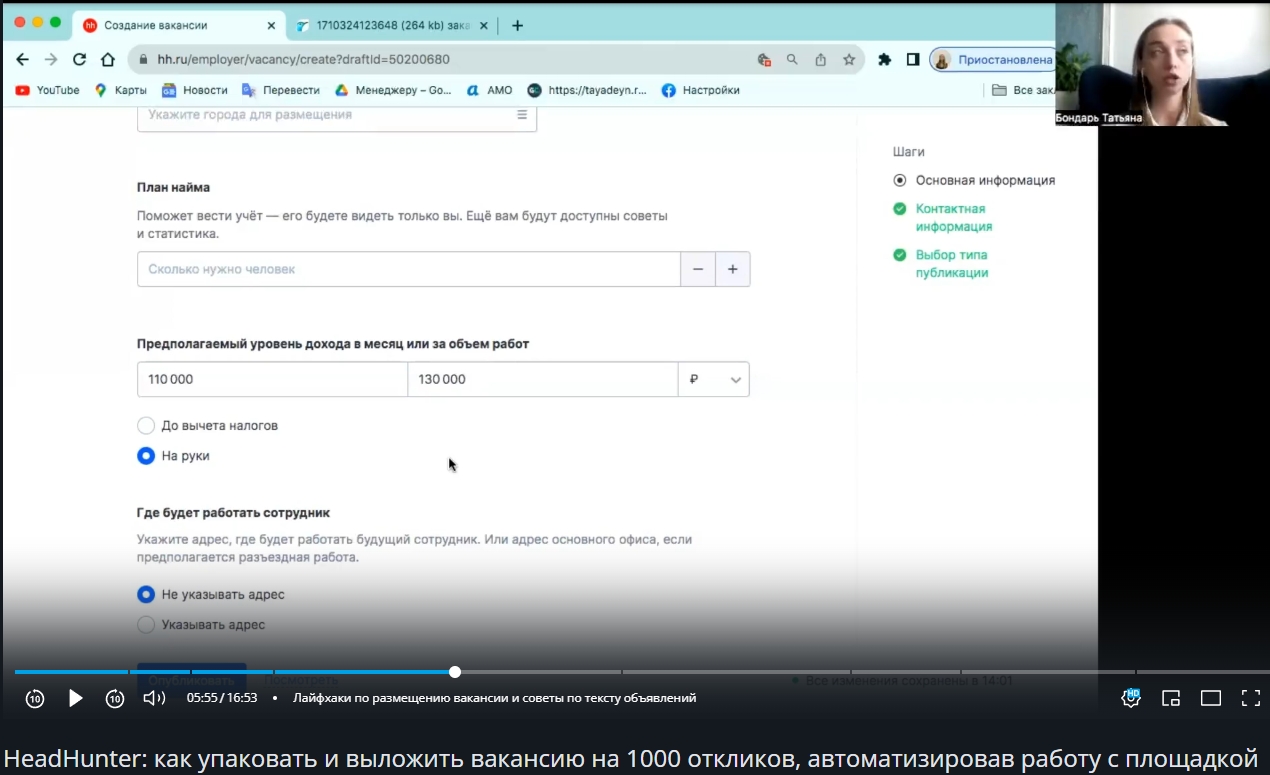Enable picture-in-picture mode
The height and width of the screenshot is (775, 1270).
coord(1171,698)
